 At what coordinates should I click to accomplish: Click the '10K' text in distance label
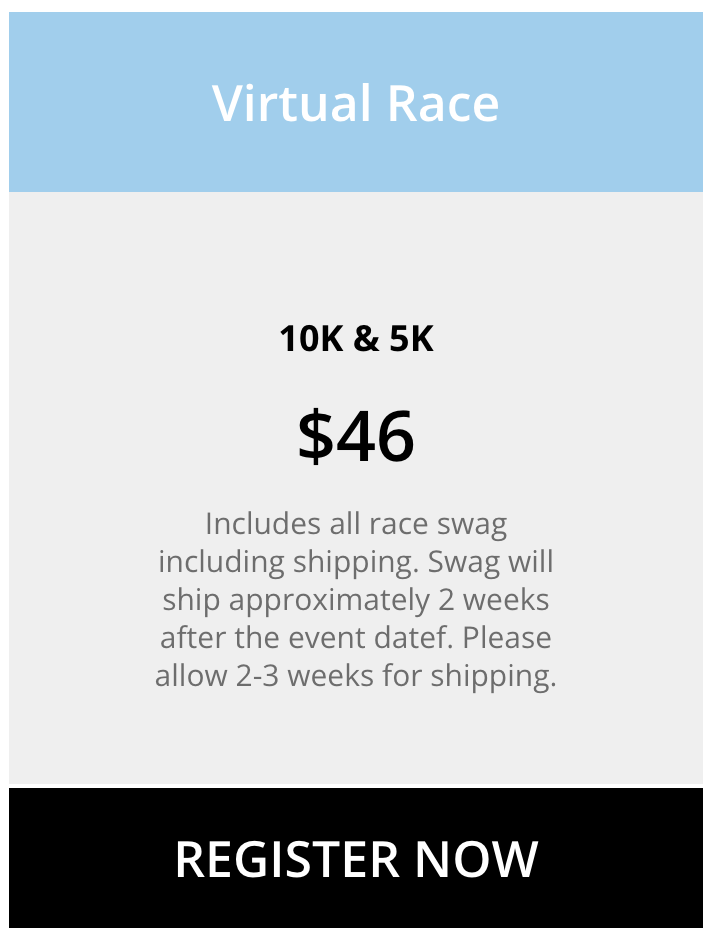(x=311, y=338)
